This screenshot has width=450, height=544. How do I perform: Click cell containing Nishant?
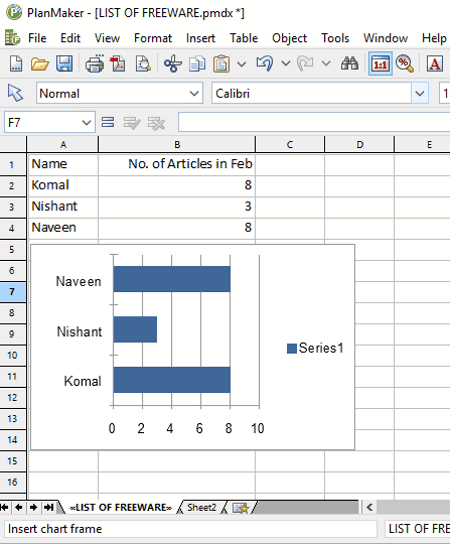click(63, 206)
